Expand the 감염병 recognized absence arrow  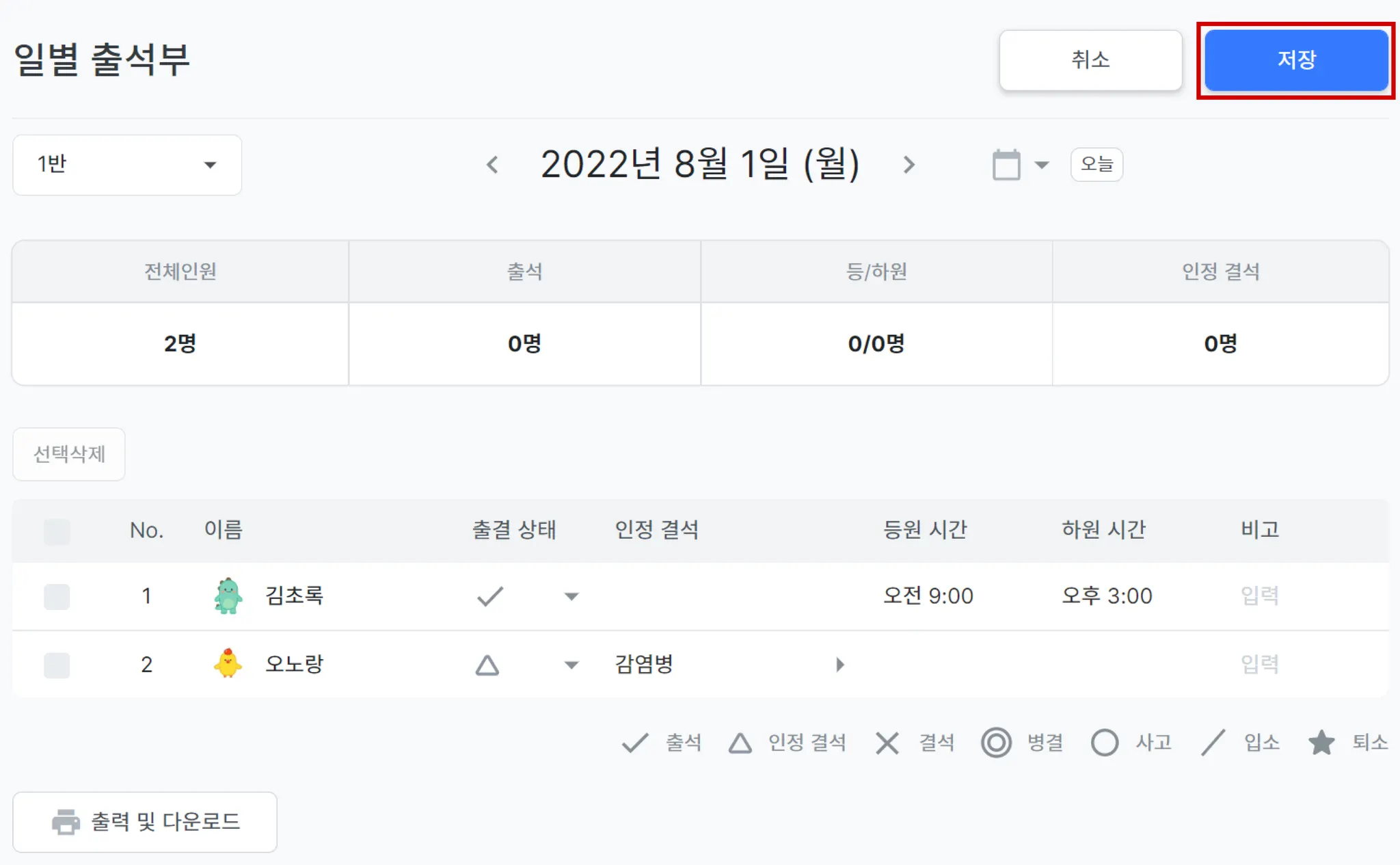(840, 665)
